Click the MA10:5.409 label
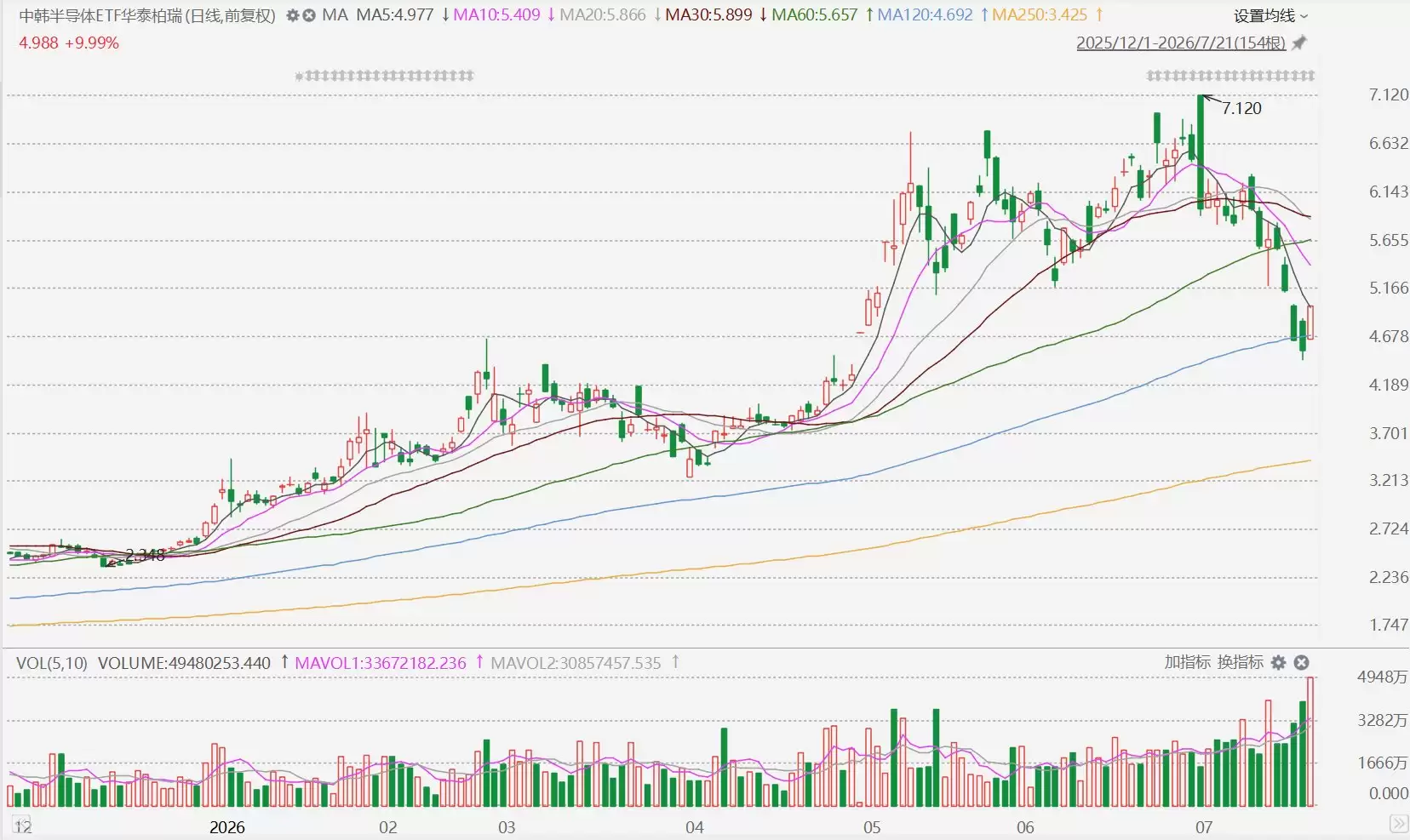Image resolution: width=1410 pixels, height=840 pixels. tap(496, 15)
